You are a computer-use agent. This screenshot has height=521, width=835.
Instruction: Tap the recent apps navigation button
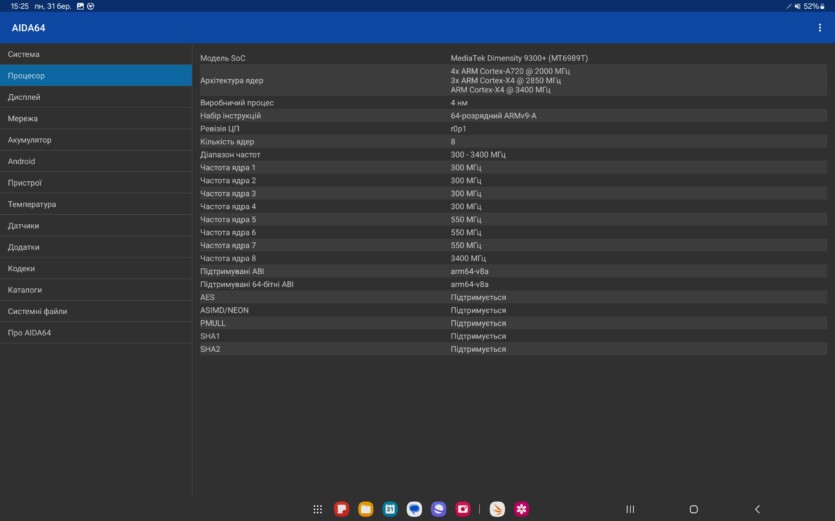(x=630, y=509)
